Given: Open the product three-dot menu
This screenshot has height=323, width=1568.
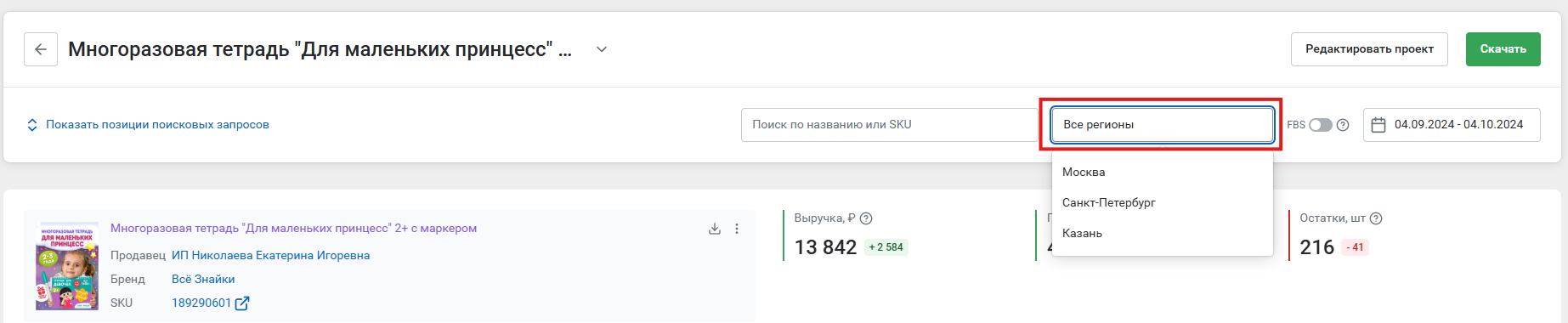Looking at the screenshot, I should pos(737,229).
